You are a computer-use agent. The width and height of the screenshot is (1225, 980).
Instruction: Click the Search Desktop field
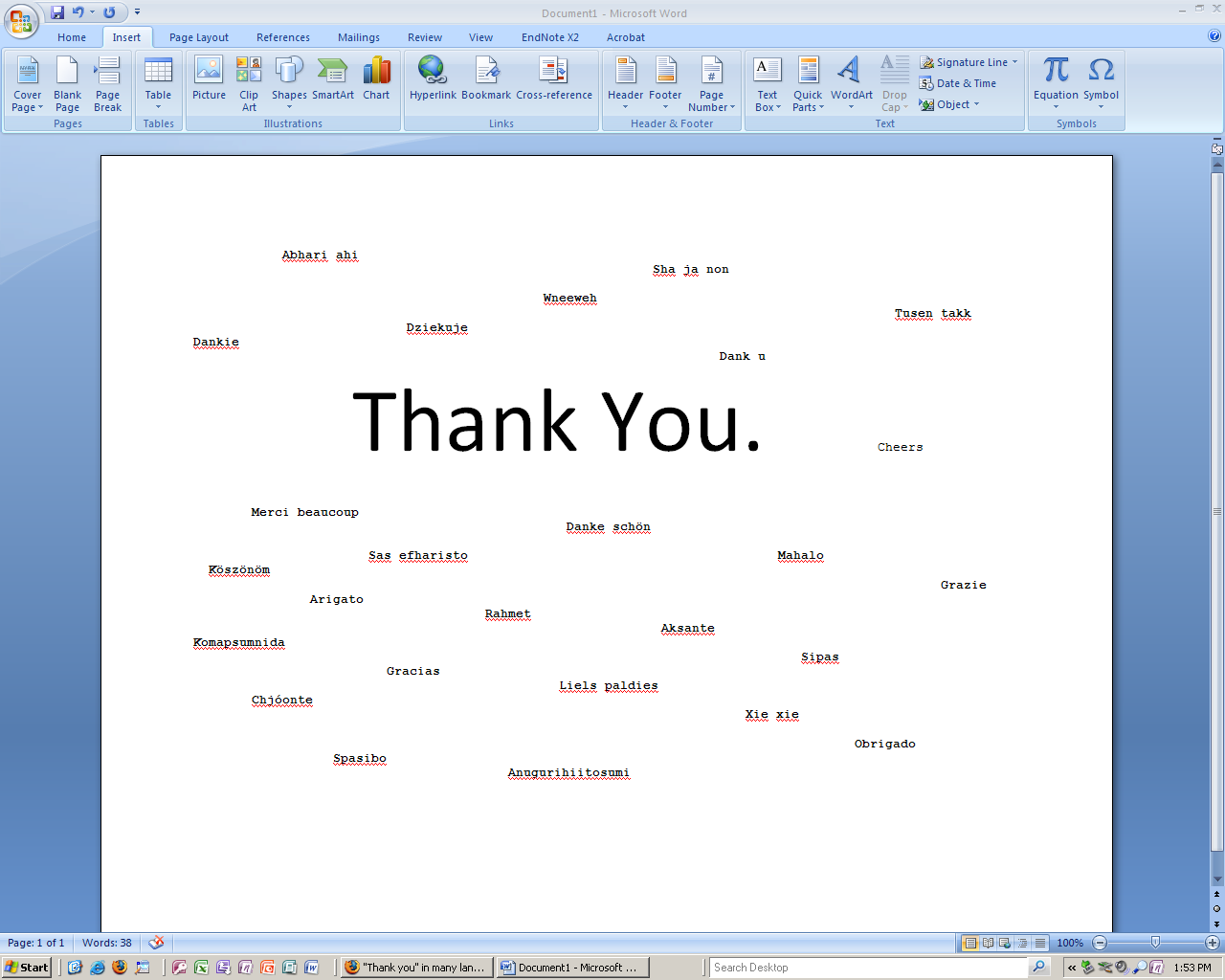868,968
